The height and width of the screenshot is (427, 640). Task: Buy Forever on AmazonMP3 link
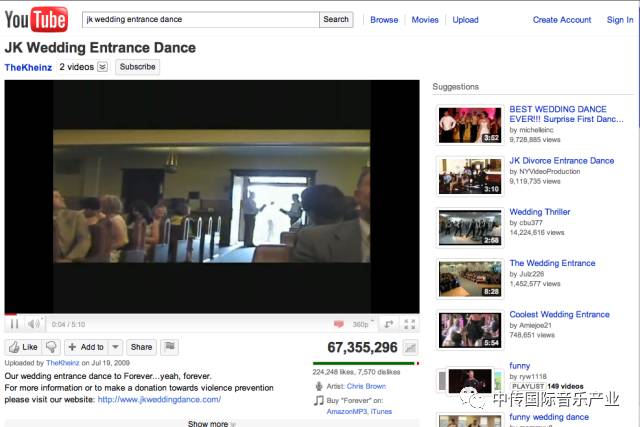pos(347,411)
